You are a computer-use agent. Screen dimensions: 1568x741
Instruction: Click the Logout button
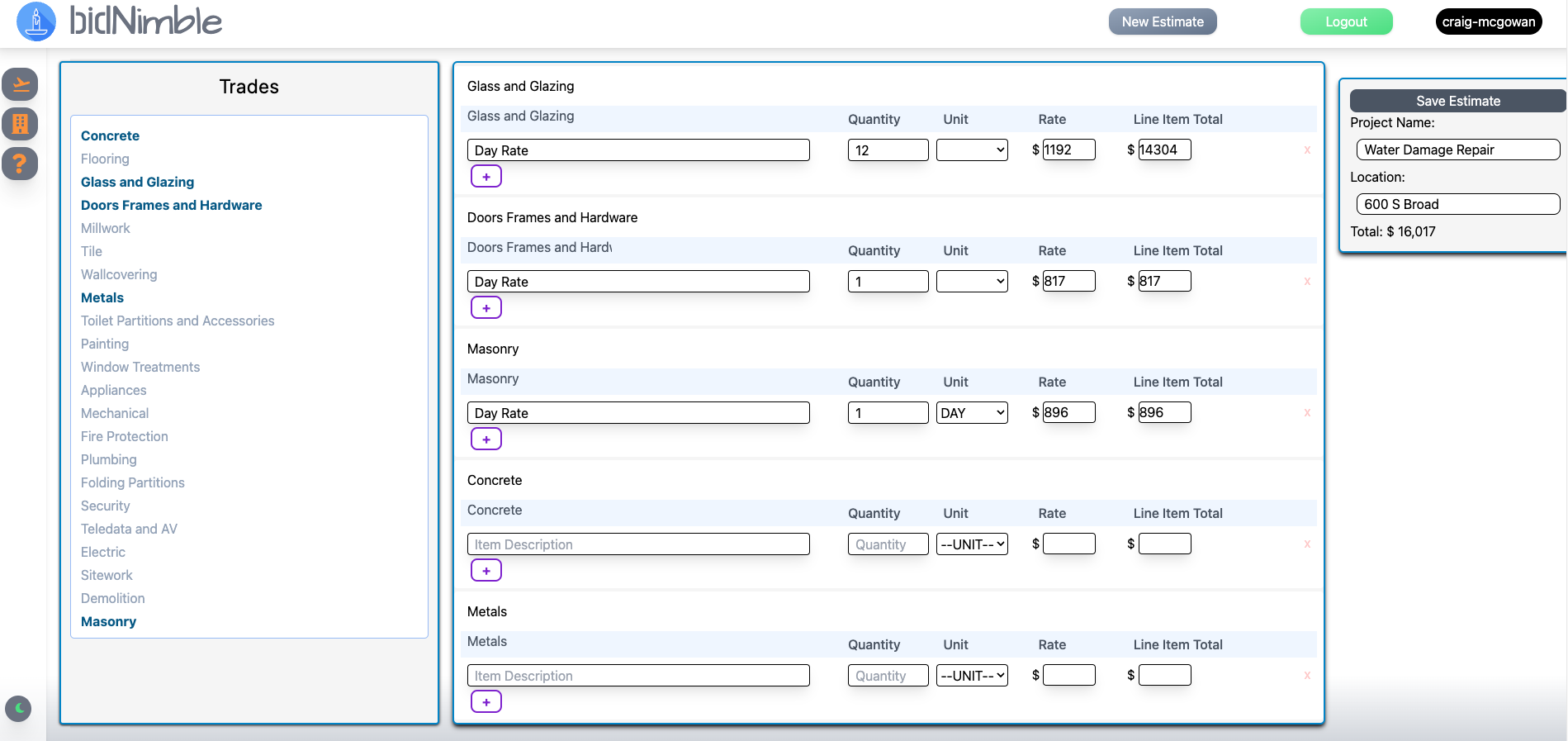pos(1346,22)
